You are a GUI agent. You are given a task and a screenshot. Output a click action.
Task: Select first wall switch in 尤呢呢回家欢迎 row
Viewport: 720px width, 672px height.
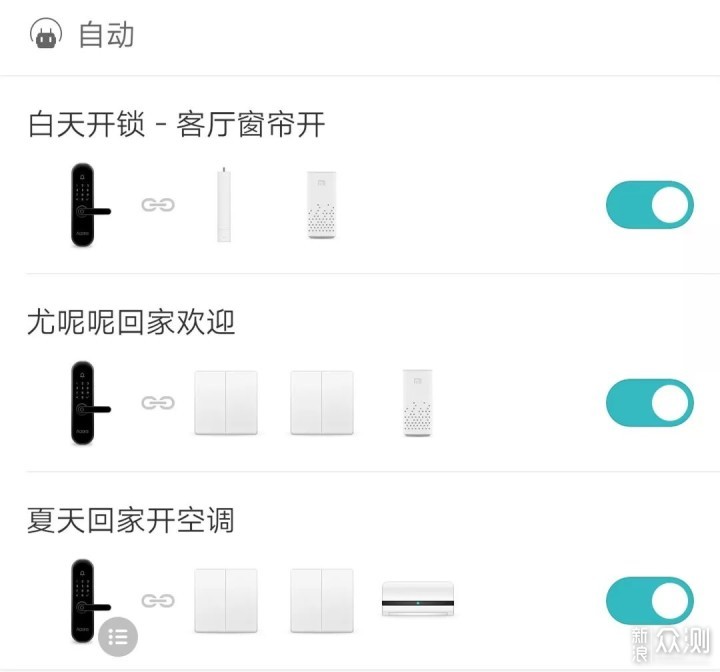coord(225,403)
